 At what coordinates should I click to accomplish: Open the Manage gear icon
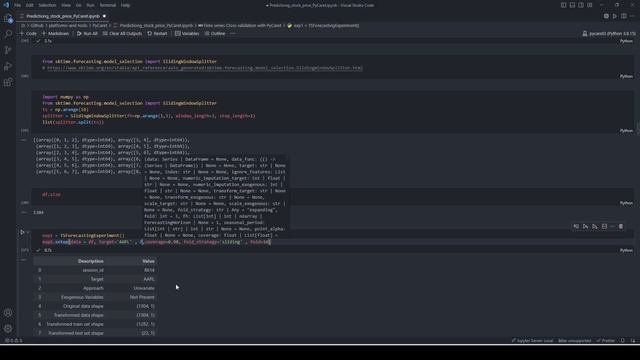click(x=8, y=329)
